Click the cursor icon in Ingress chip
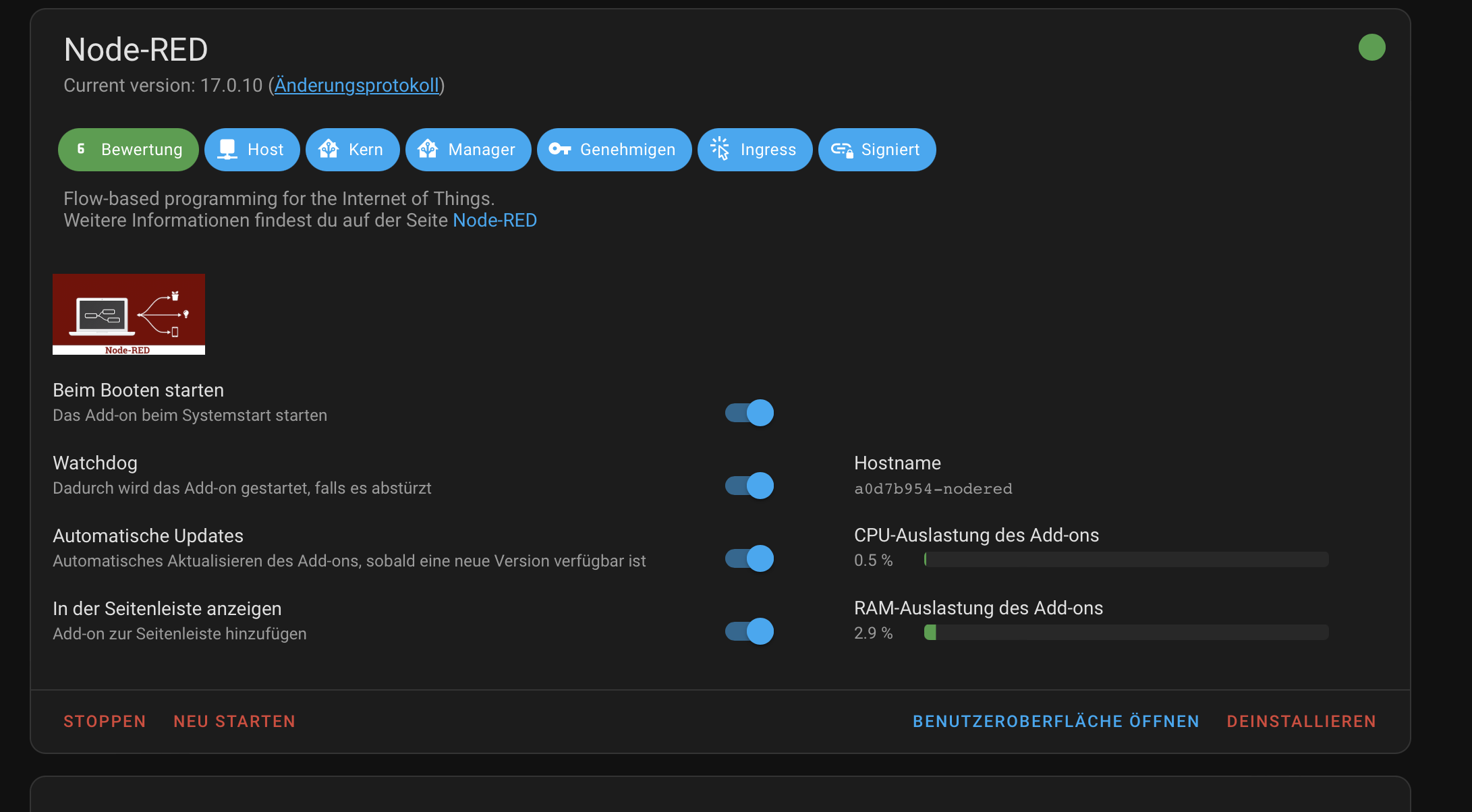Image resolution: width=1472 pixels, height=812 pixels. [720, 149]
